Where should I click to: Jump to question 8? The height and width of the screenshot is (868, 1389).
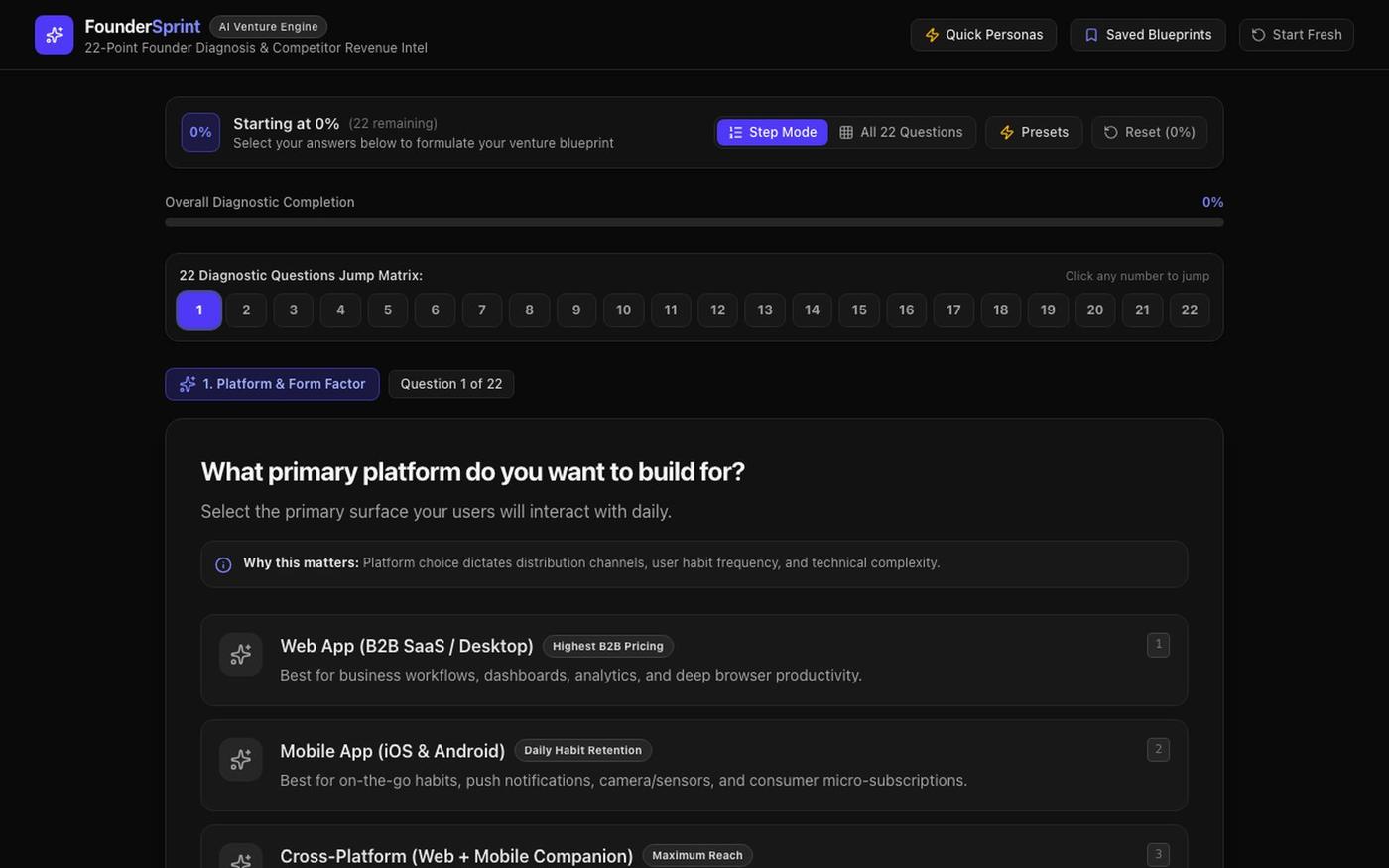[529, 310]
